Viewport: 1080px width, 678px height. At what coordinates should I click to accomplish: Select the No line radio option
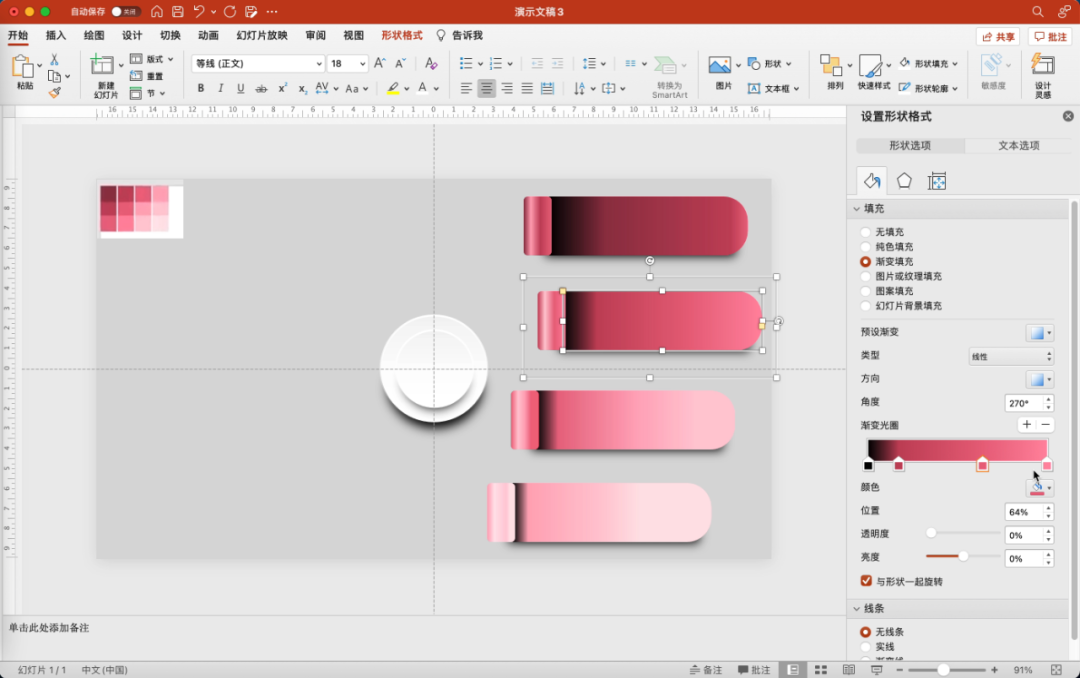click(865, 632)
